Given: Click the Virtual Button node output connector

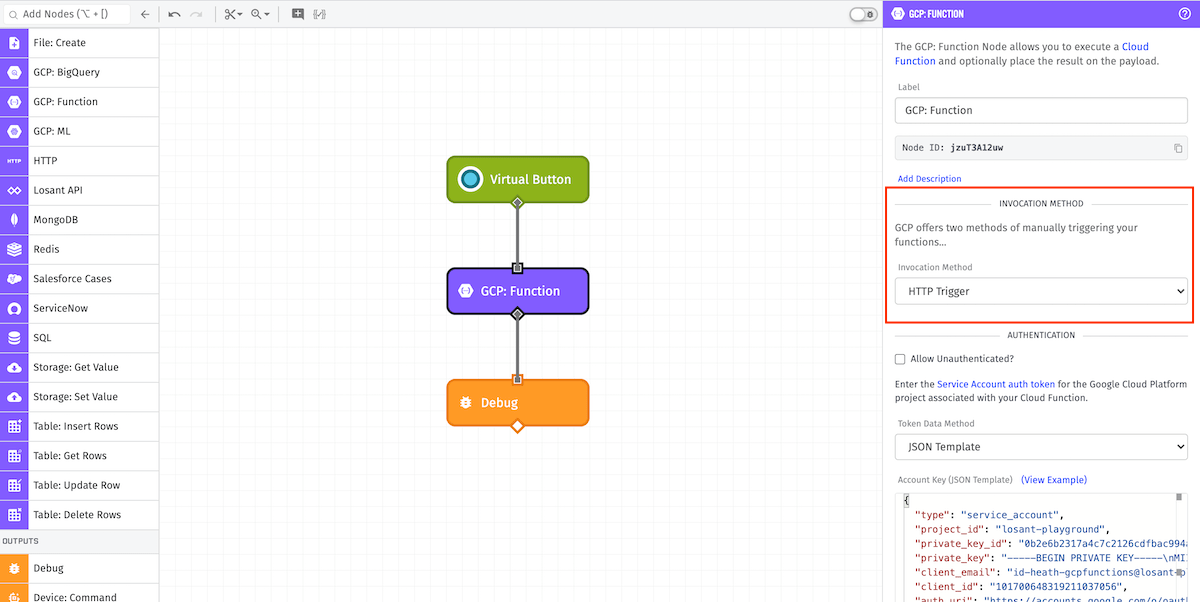Looking at the screenshot, I should pos(517,203).
